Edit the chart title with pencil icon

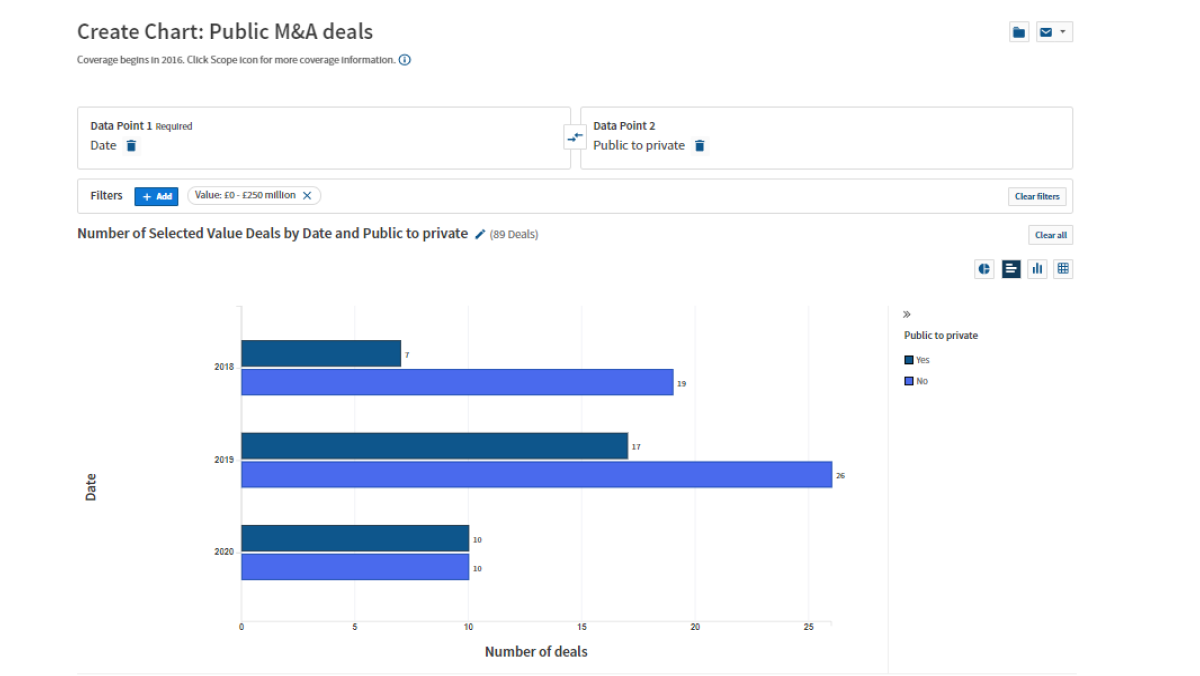pos(480,234)
